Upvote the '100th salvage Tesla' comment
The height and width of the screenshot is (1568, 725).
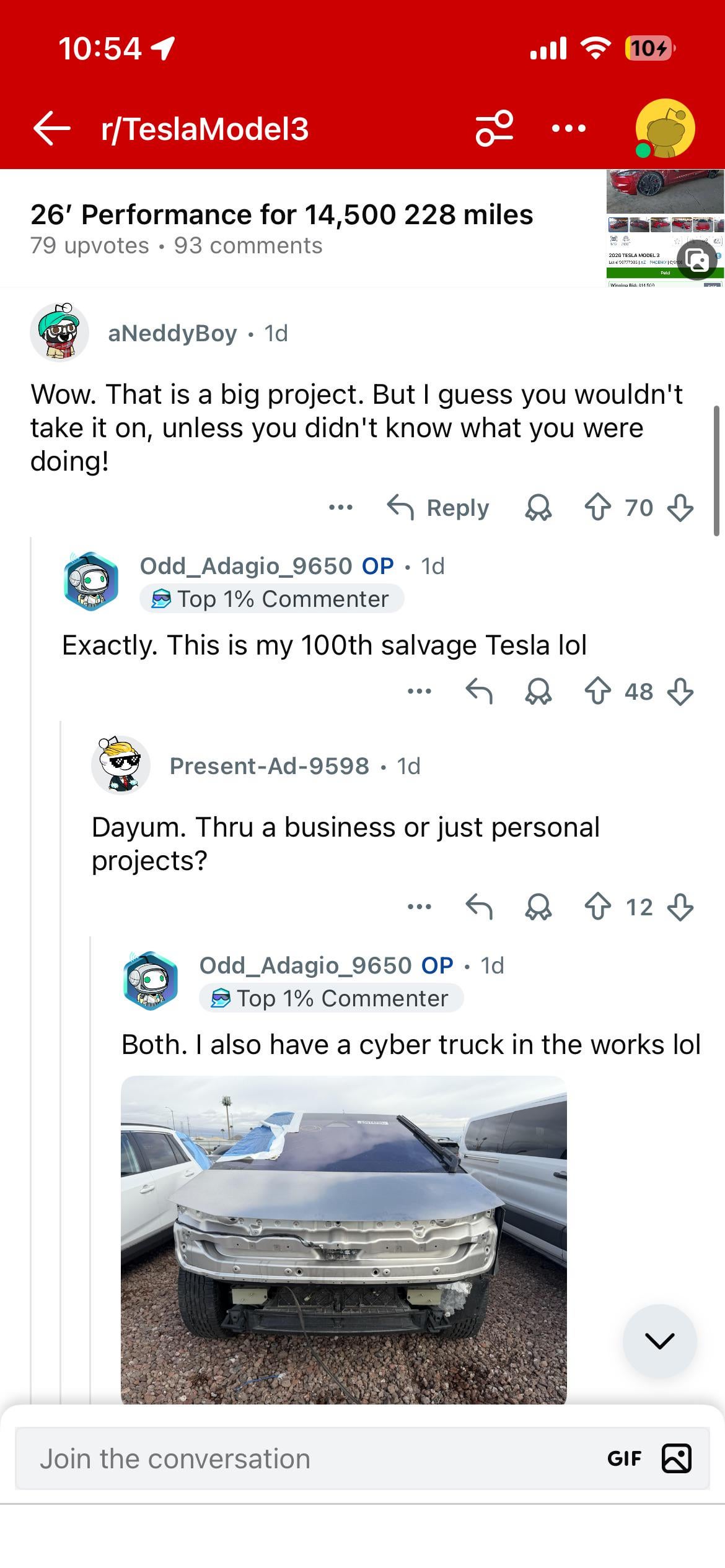[x=597, y=692]
